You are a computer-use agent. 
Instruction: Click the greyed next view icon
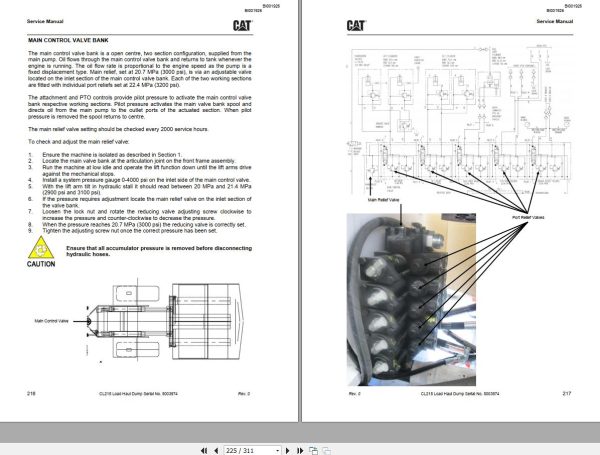click(x=326, y=450)
